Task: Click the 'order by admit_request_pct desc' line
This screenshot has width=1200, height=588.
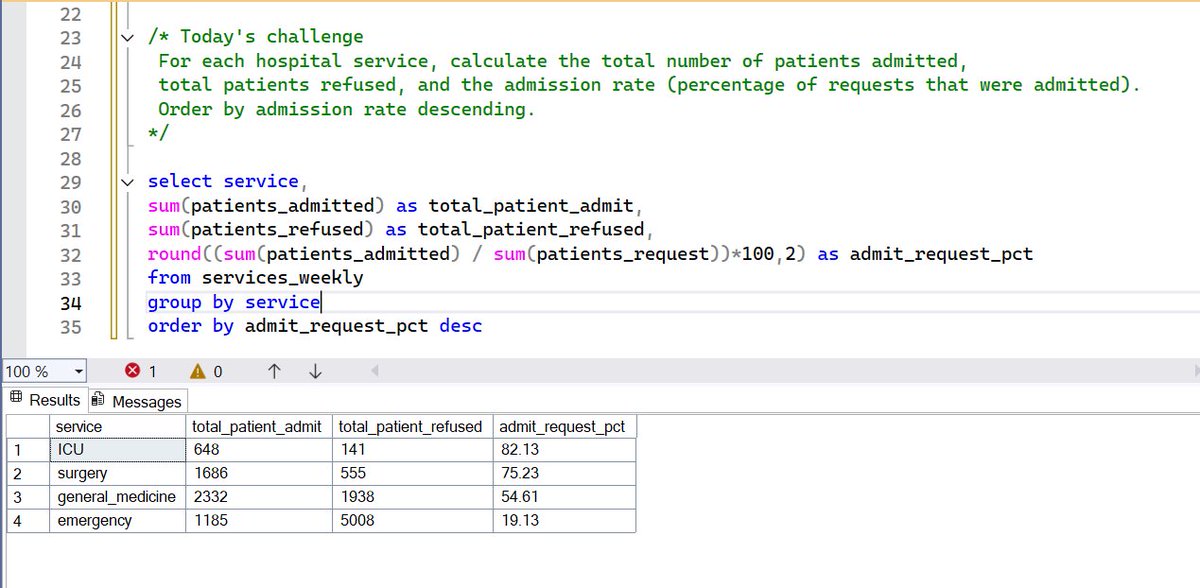Action: click(315, 326)
